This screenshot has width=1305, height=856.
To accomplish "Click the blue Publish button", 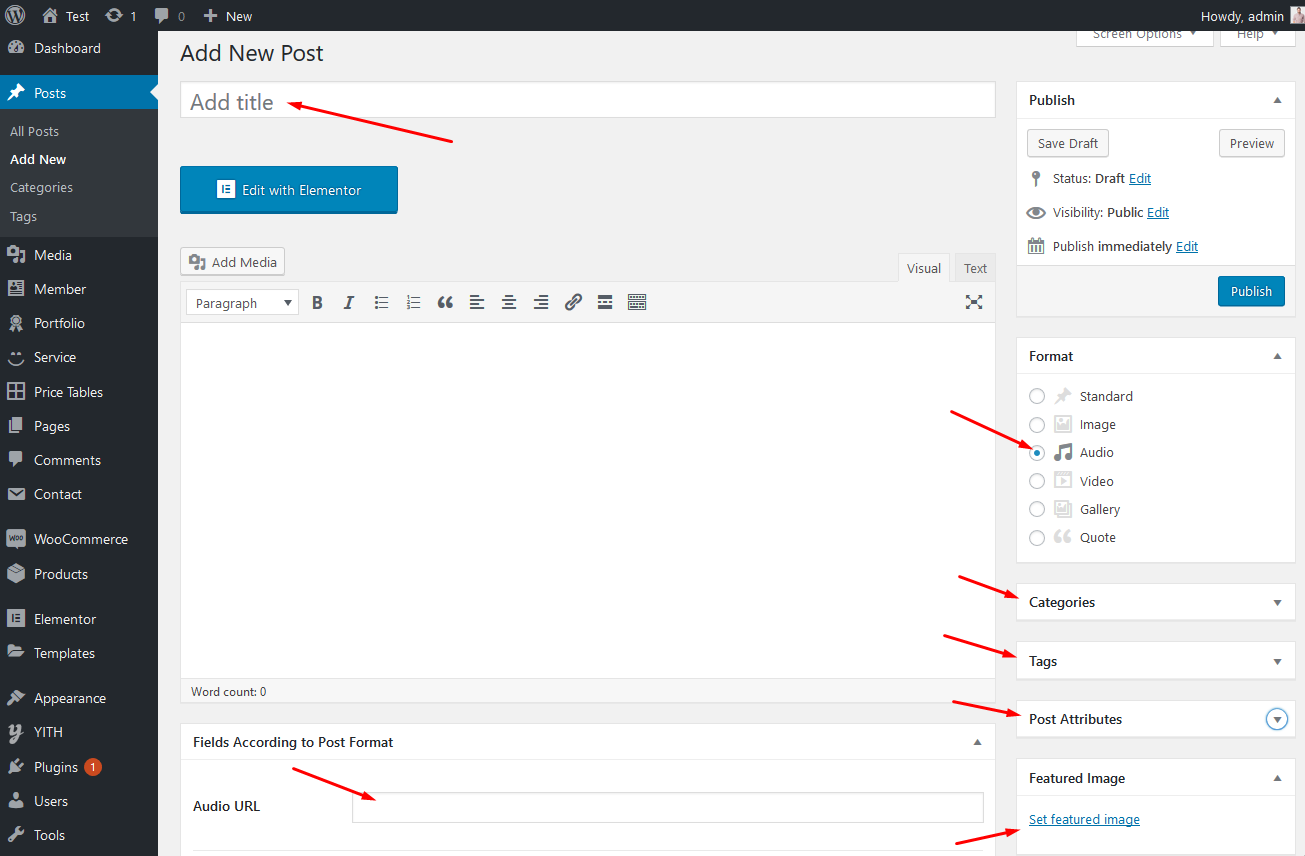I will click(1251, 291).
